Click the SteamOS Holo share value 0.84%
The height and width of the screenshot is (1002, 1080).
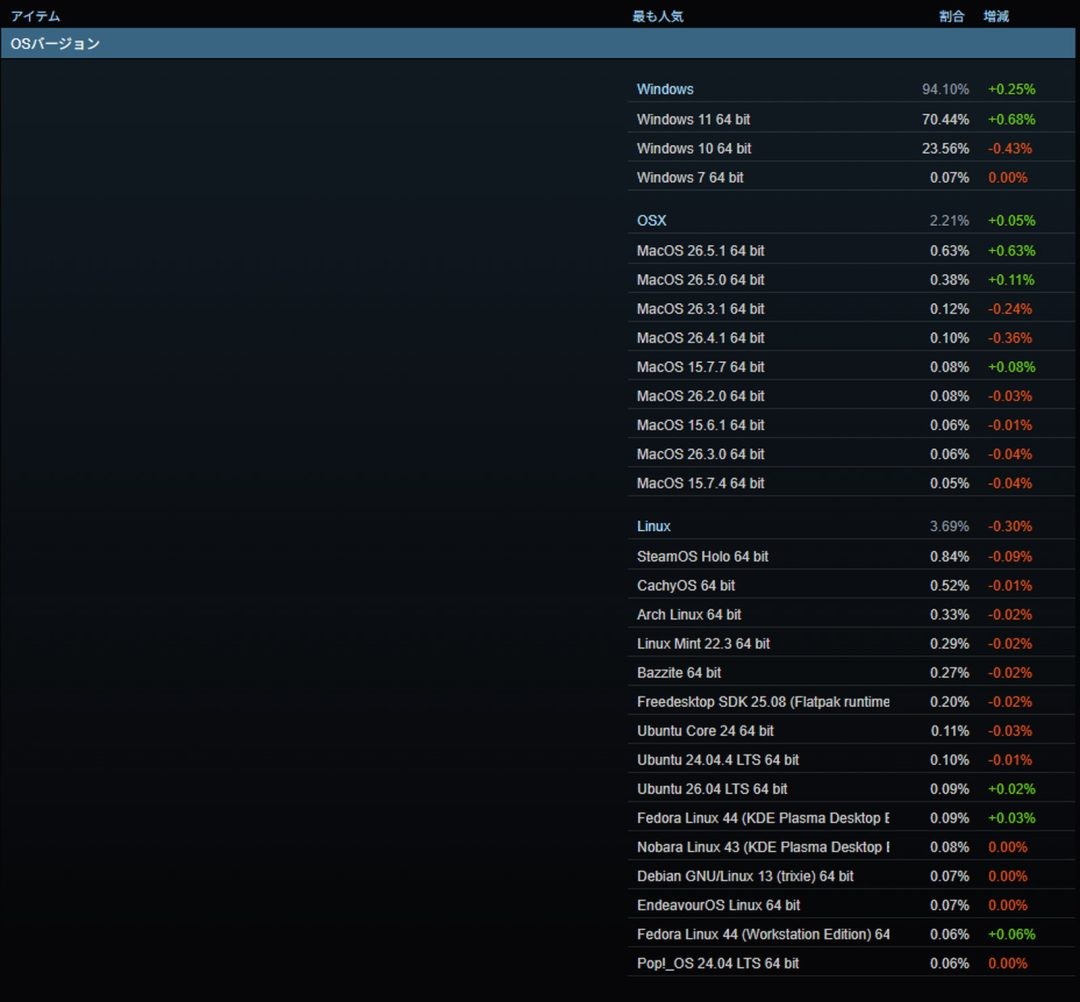click(x=949, y=556)
